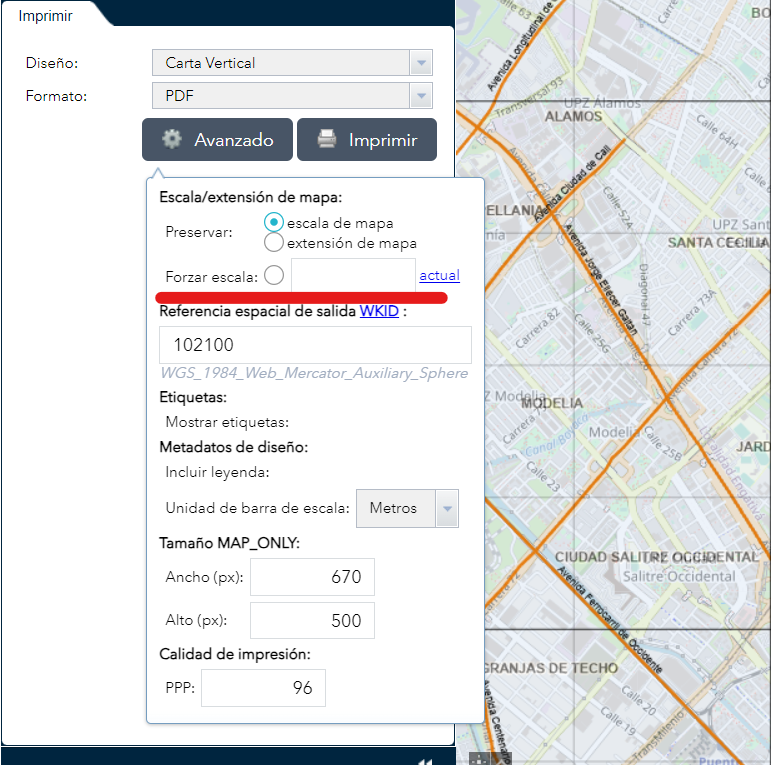Click the 'Tamaño MAP_ONLY:' heading
This screenshot has height=765, width=771.
[x=229, y=543]
